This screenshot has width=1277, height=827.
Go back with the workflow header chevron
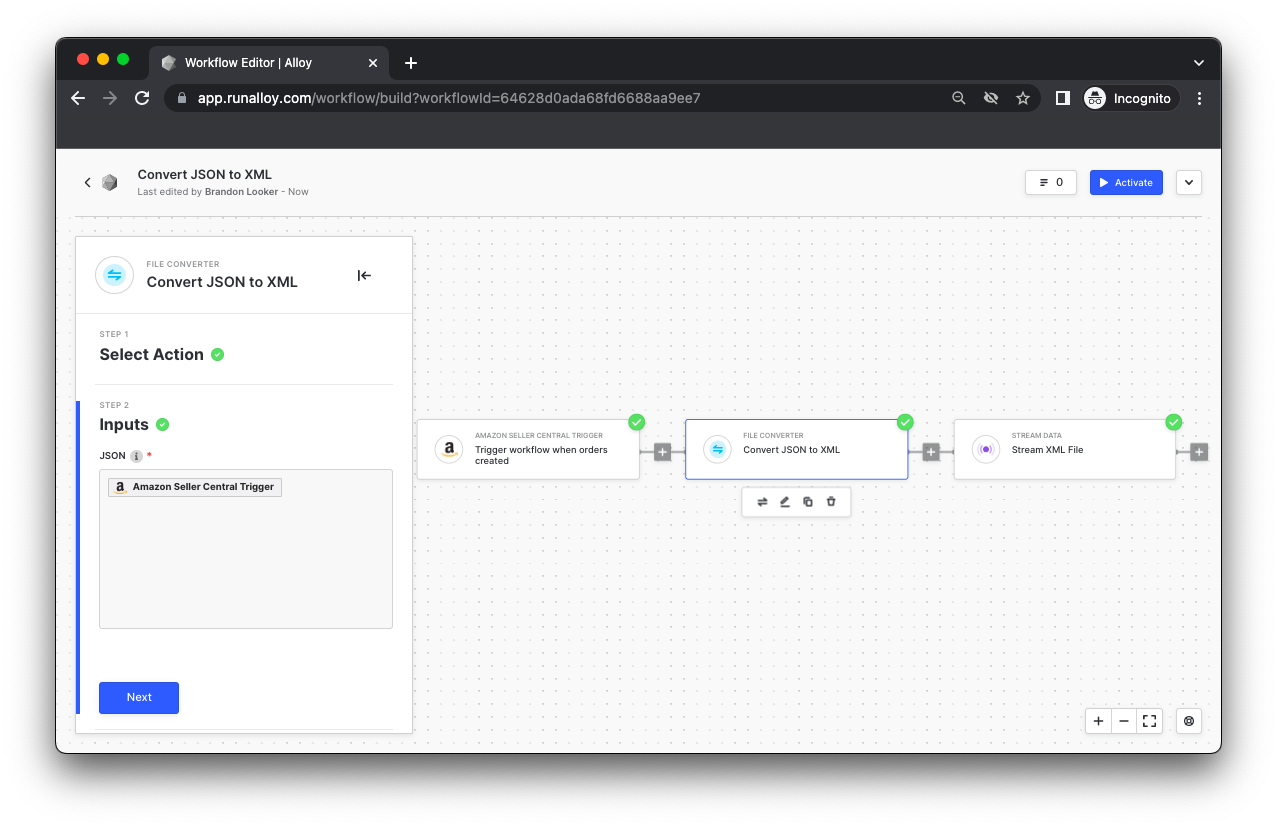point(87,182)
